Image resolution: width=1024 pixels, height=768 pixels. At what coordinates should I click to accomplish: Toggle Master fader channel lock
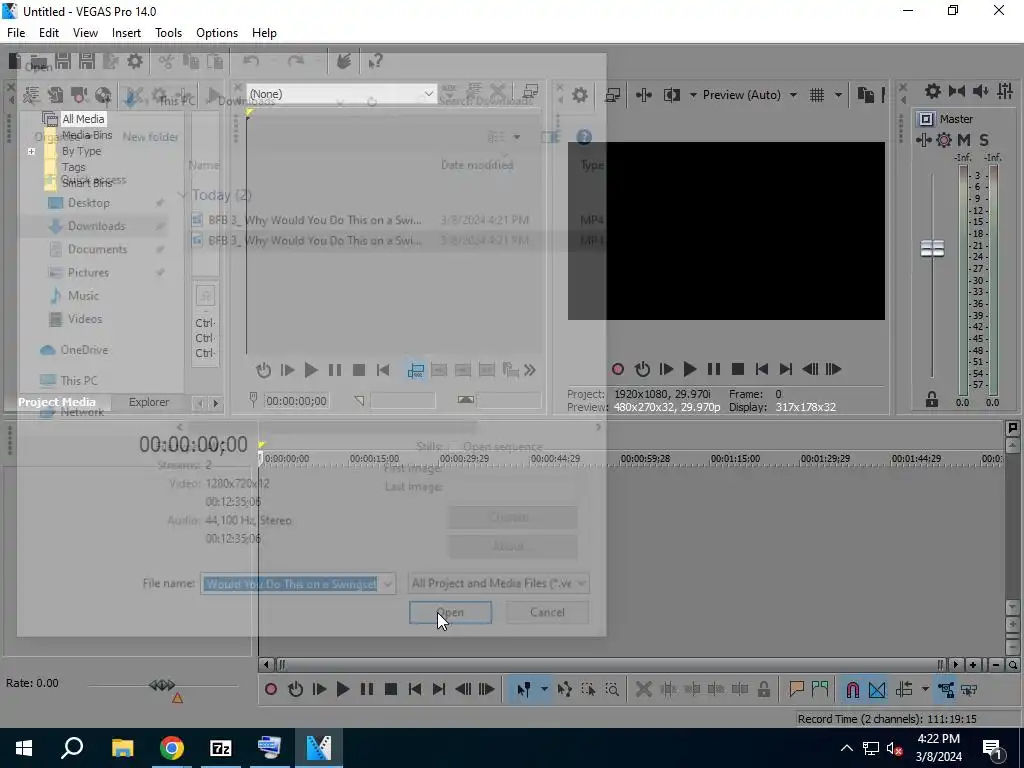click(932, 400)
